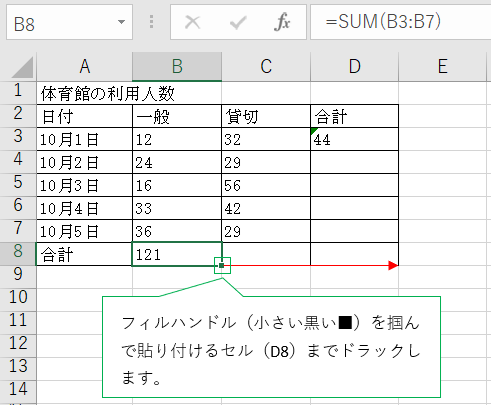Select row 5 header
The image size is (491, 405).
[x=18, y=185]
